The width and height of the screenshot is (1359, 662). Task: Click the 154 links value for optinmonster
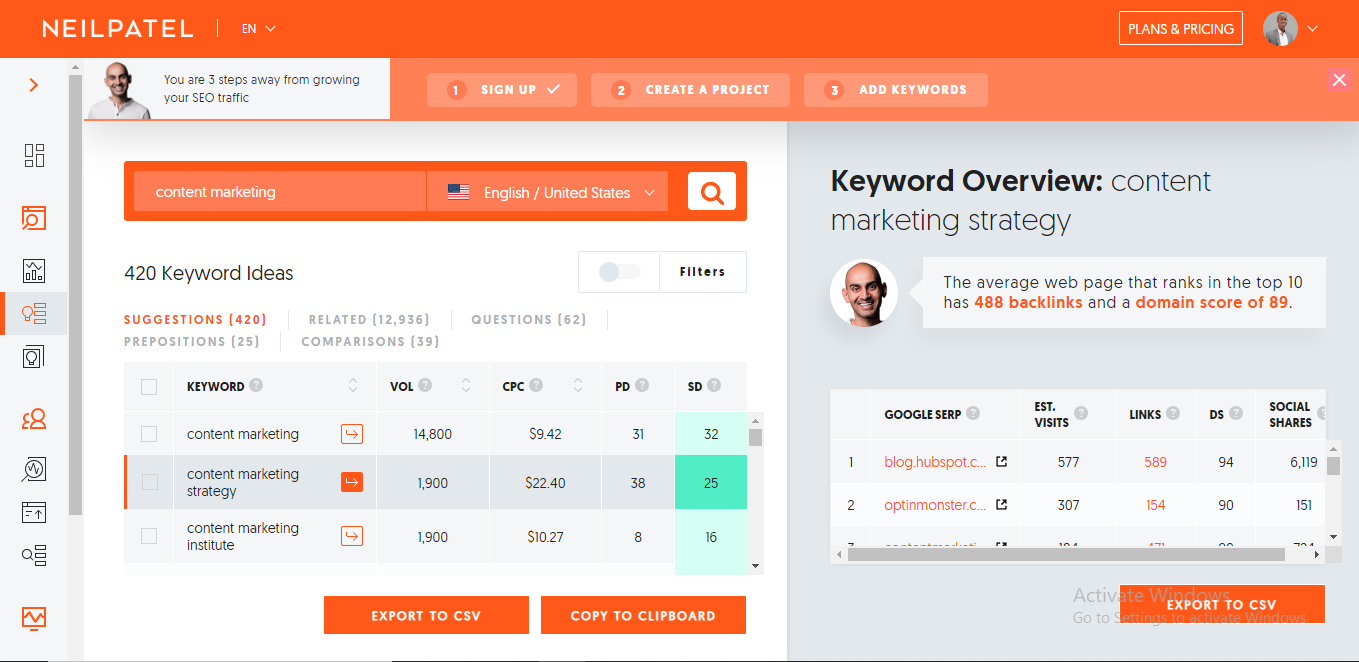(x=1155, y=505)
